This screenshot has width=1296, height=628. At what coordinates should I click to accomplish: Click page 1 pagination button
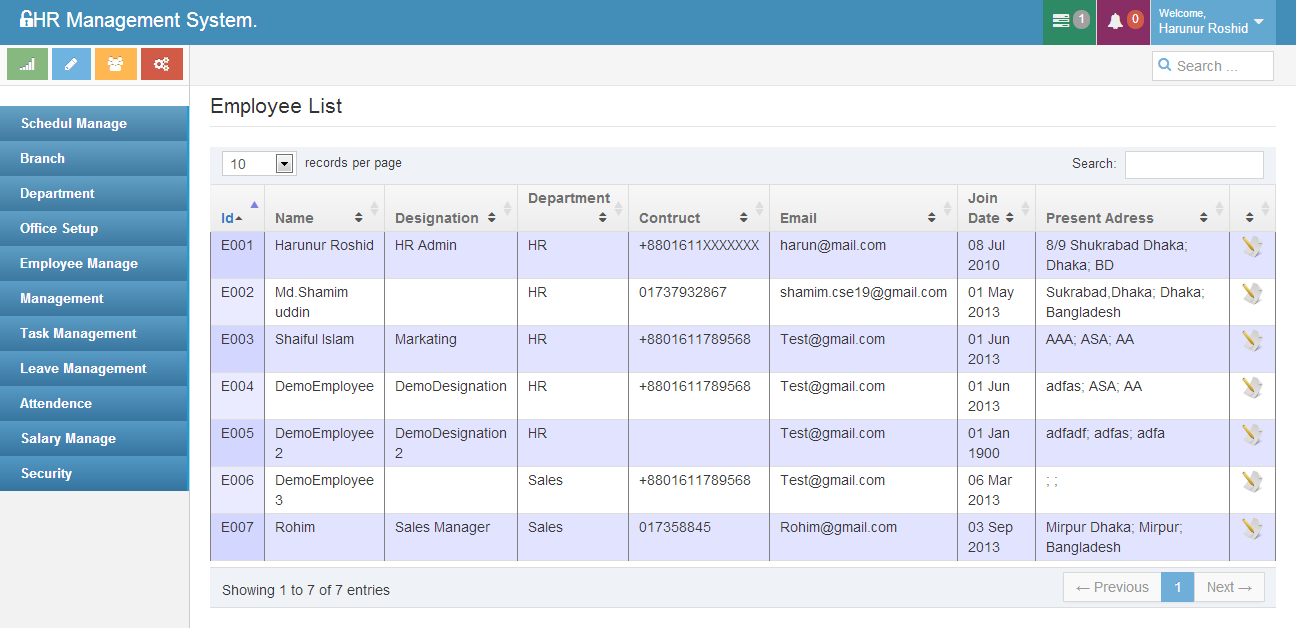click(x=1177, y=587)
